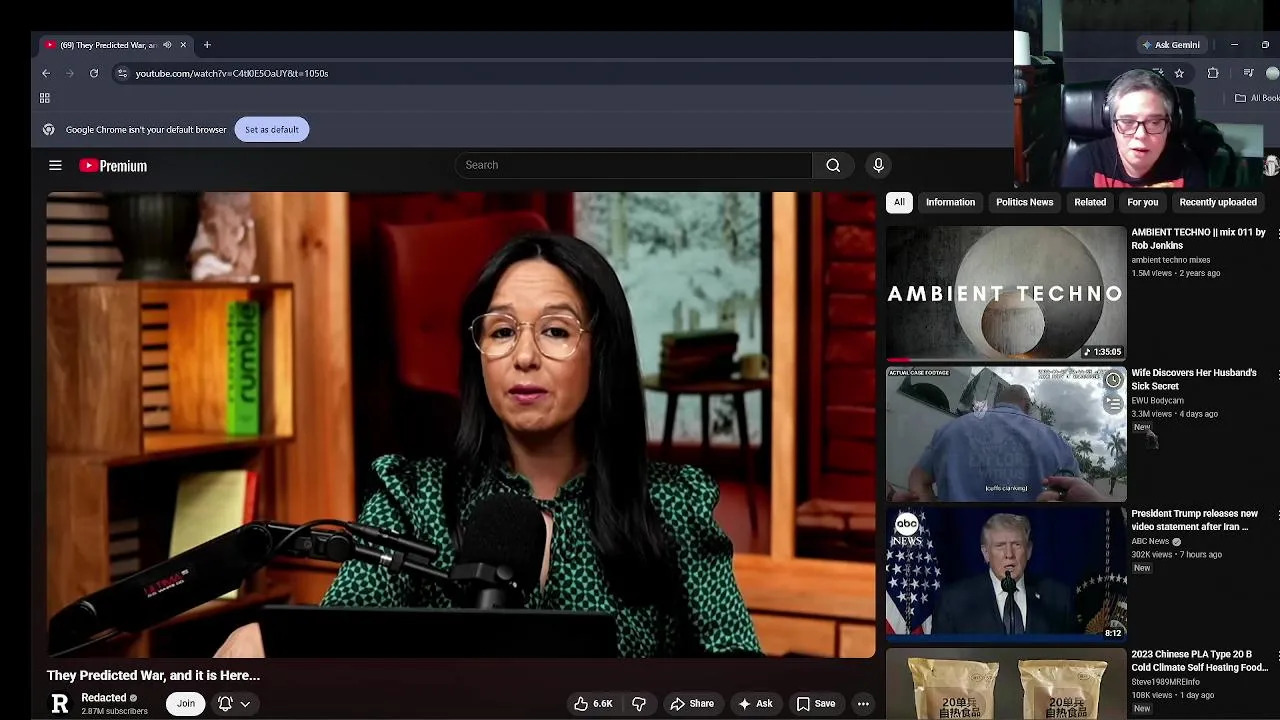Image resolution: width=1280 pixels, height=720 pixels.
Task: Open the ambient techno mixes channel
Action: click(x=1170, y=260)
